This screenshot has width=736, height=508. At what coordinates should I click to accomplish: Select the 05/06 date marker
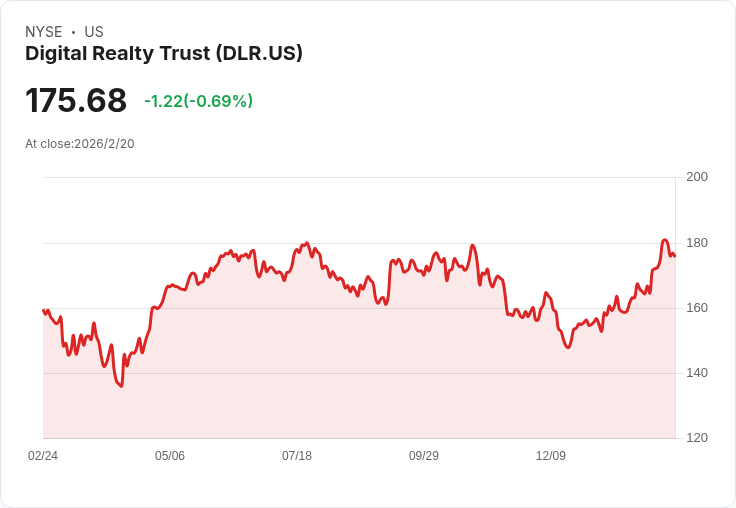click(170, 456)
